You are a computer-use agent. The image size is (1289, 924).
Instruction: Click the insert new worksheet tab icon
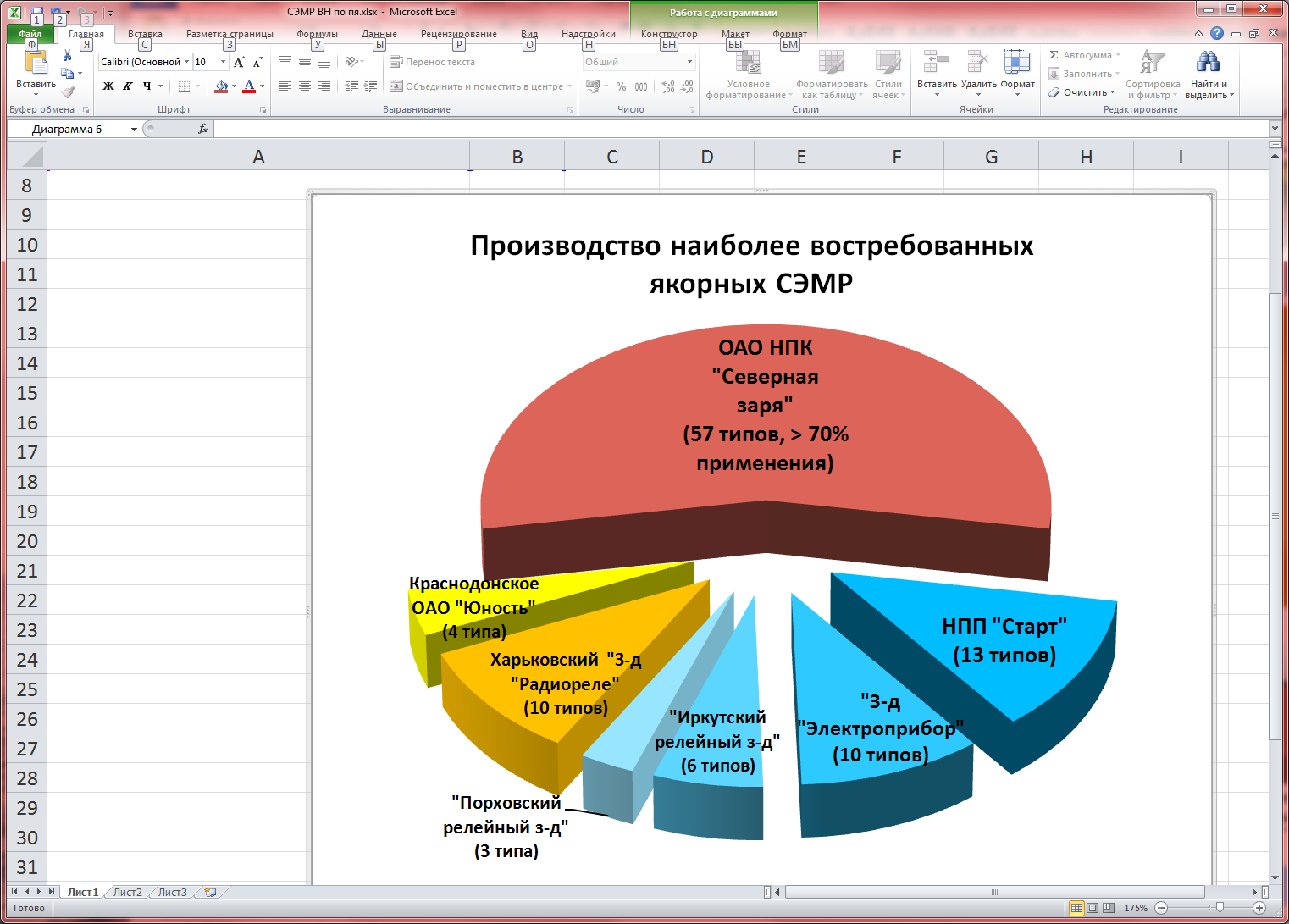210,892
